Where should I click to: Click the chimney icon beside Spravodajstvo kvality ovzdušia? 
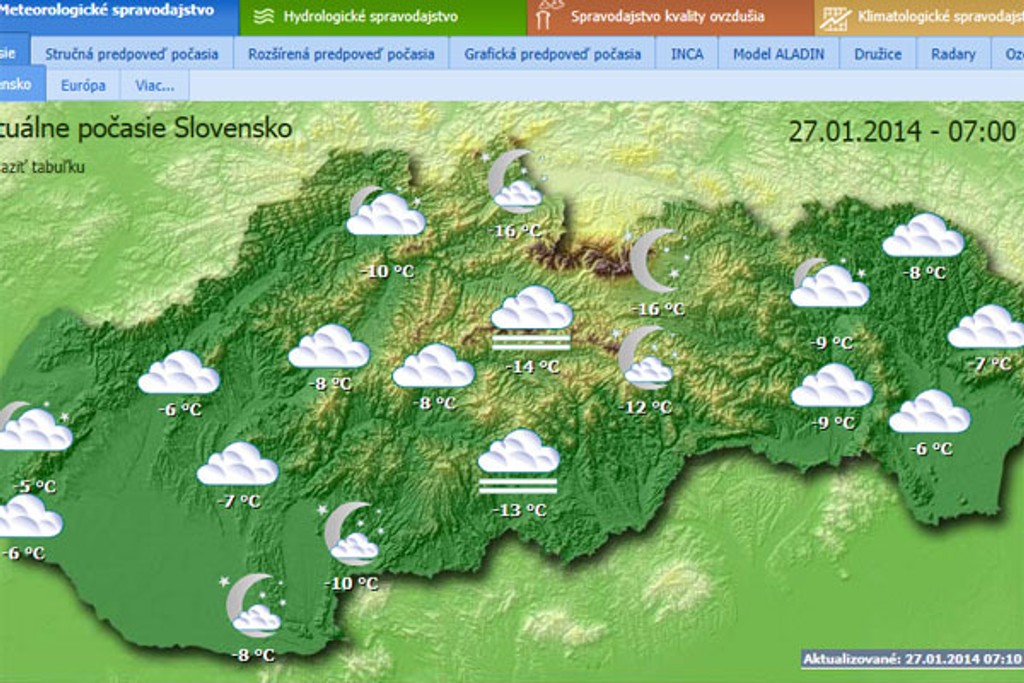tap(546, 17)
